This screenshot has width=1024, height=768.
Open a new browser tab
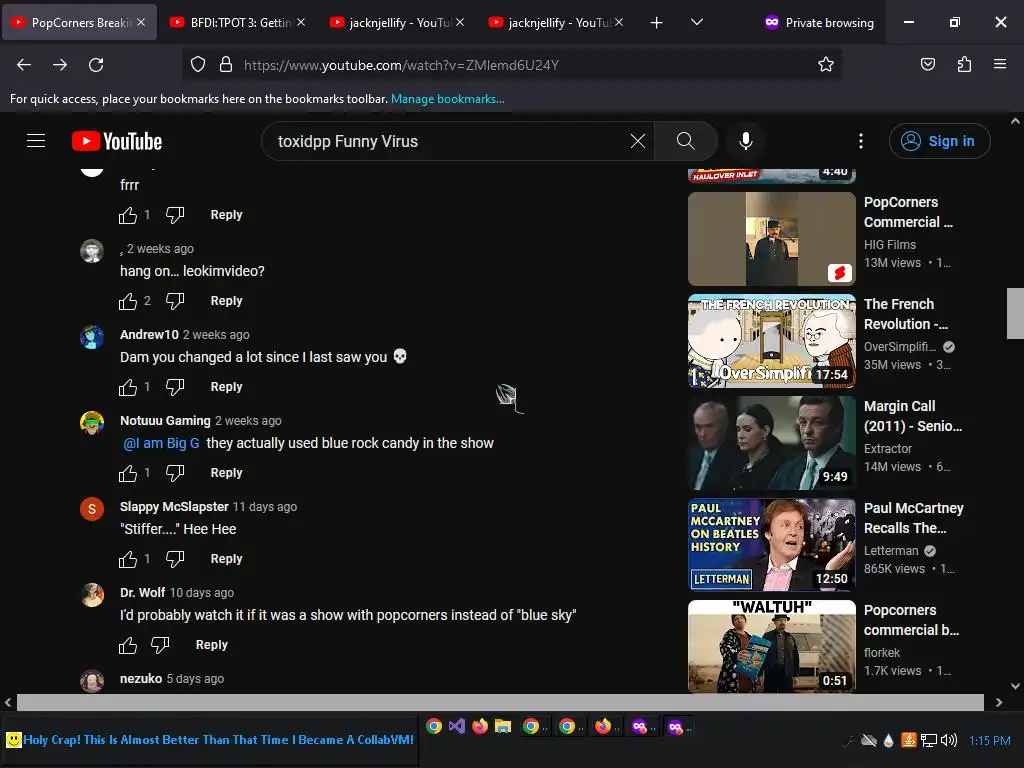[x=656, y=22]
